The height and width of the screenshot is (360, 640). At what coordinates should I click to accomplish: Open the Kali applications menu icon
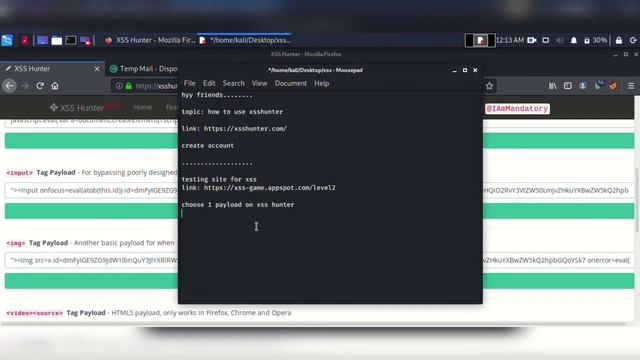tap(7, 40)
